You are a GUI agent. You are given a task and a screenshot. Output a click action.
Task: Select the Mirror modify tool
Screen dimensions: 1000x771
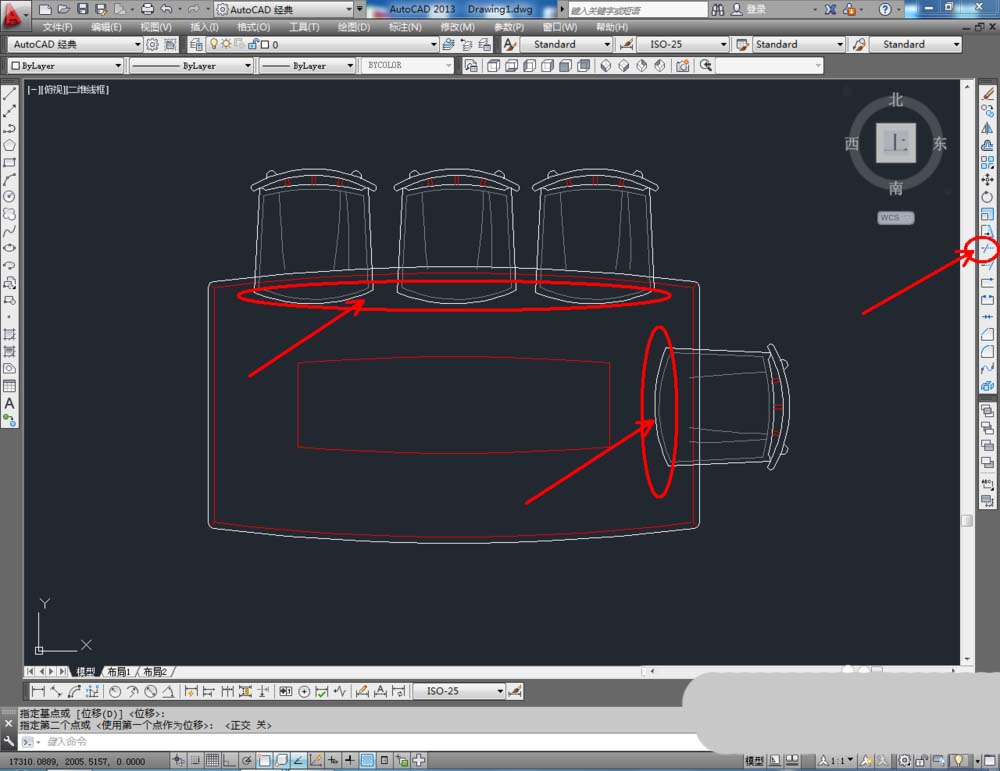pyautogui.click(x=987, y=128)
